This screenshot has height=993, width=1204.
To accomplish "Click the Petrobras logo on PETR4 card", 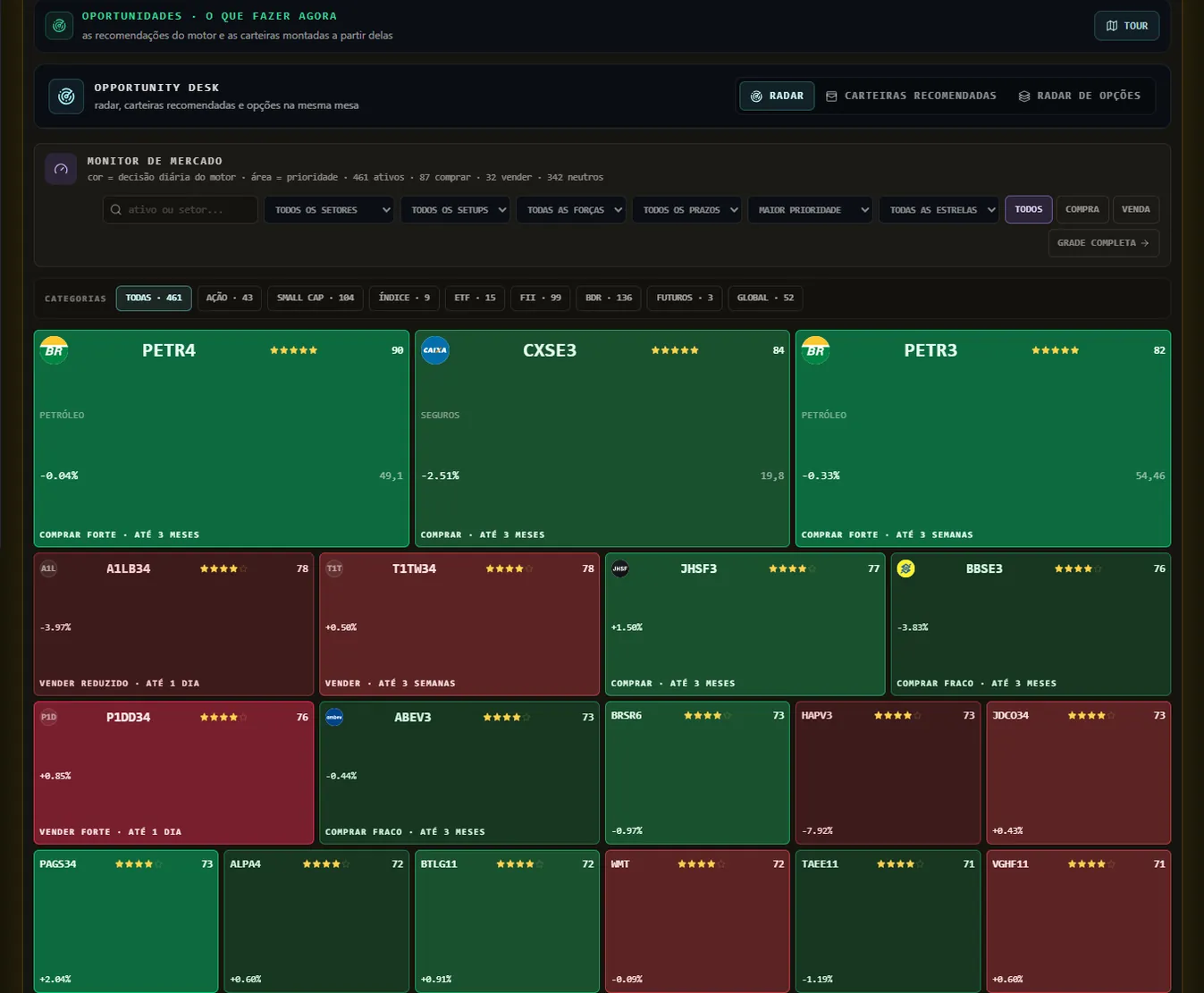I will pos(55,350).
